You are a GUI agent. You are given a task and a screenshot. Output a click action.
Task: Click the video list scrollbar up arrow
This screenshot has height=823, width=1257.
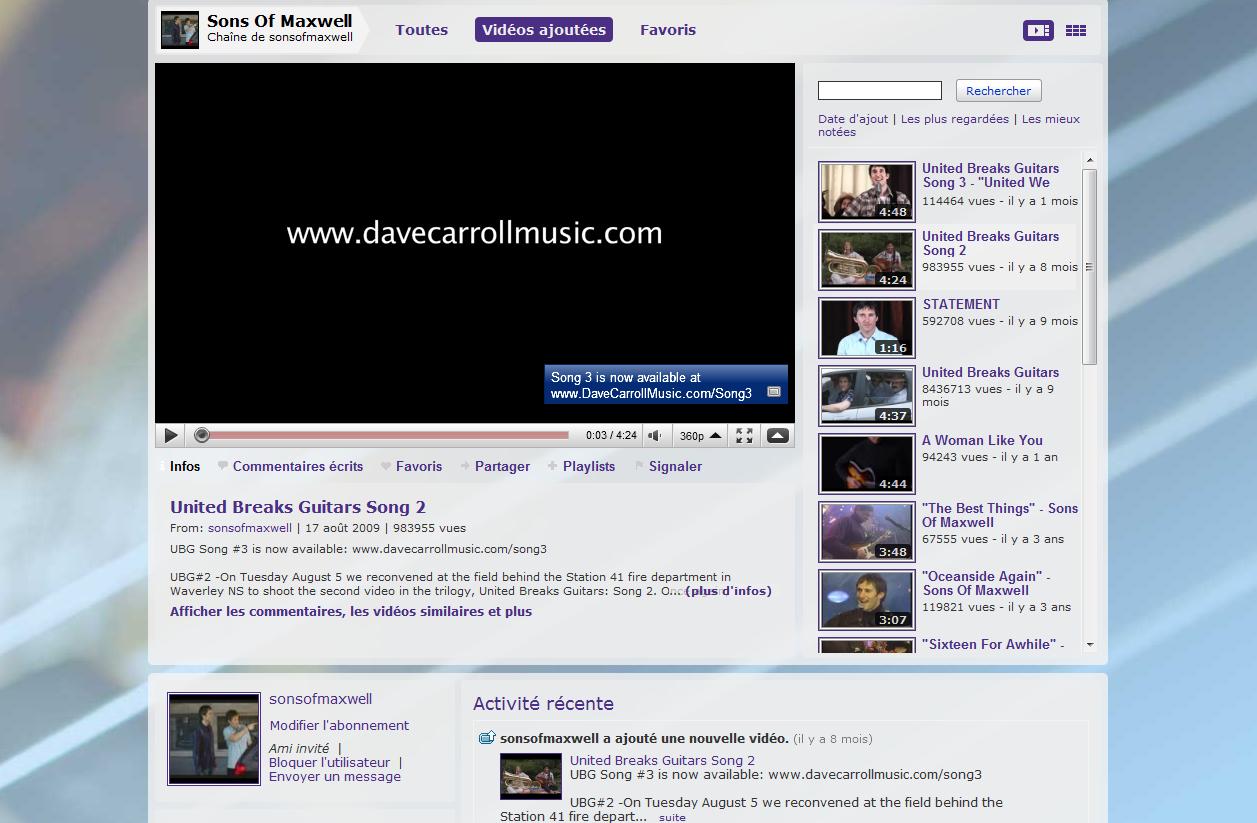[x=1090, y=160]
